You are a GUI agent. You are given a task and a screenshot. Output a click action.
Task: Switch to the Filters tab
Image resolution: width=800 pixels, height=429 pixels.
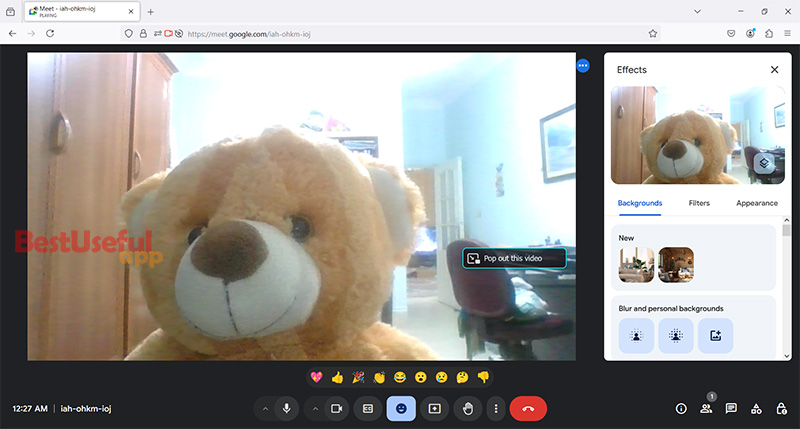tap(699, 203)
